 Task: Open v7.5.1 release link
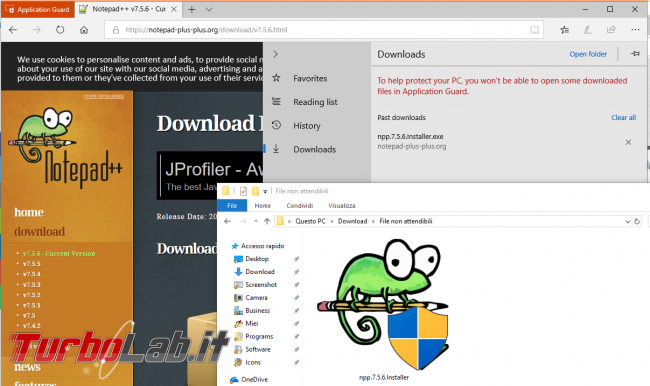[32, 305]
